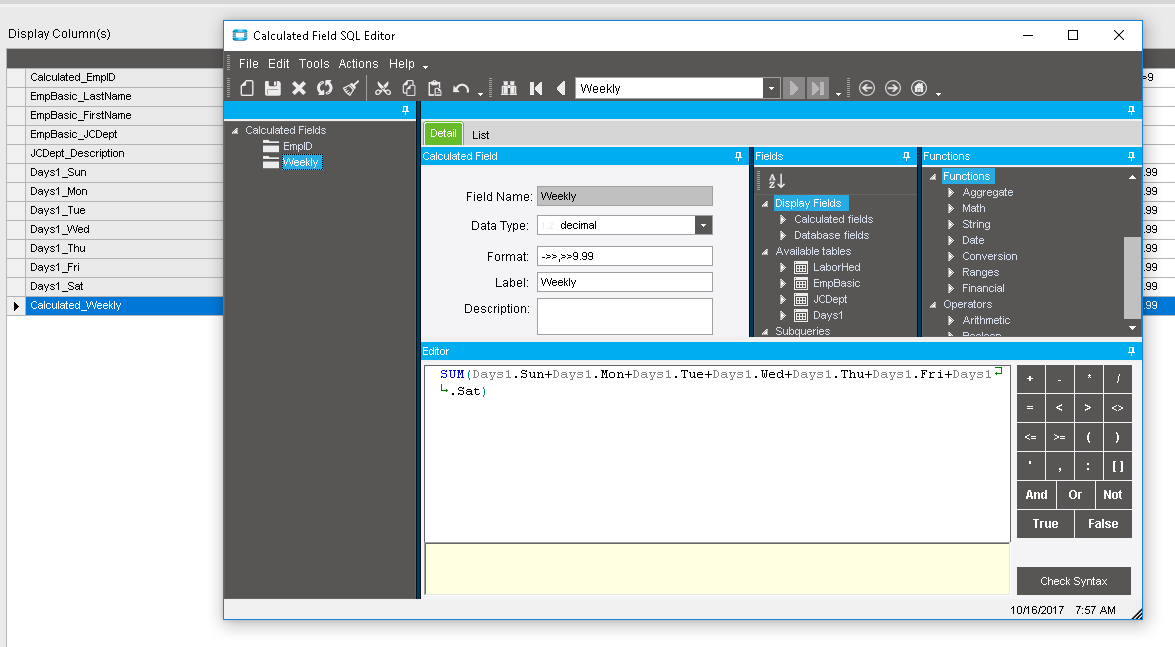1175x647 pixels.
Task: Open the Weekly record navigation dropdown
Action: [x=771, y=88]
